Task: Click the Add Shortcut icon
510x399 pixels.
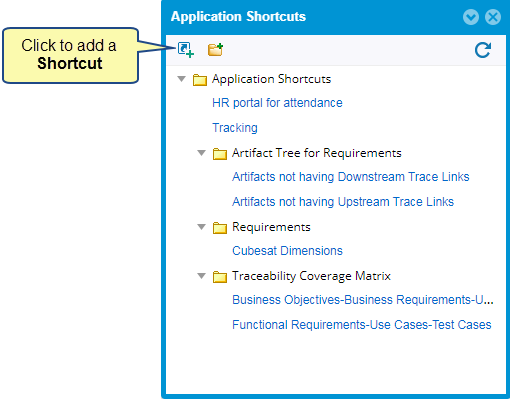Action: pyautogui.click(x=186, y=50)
